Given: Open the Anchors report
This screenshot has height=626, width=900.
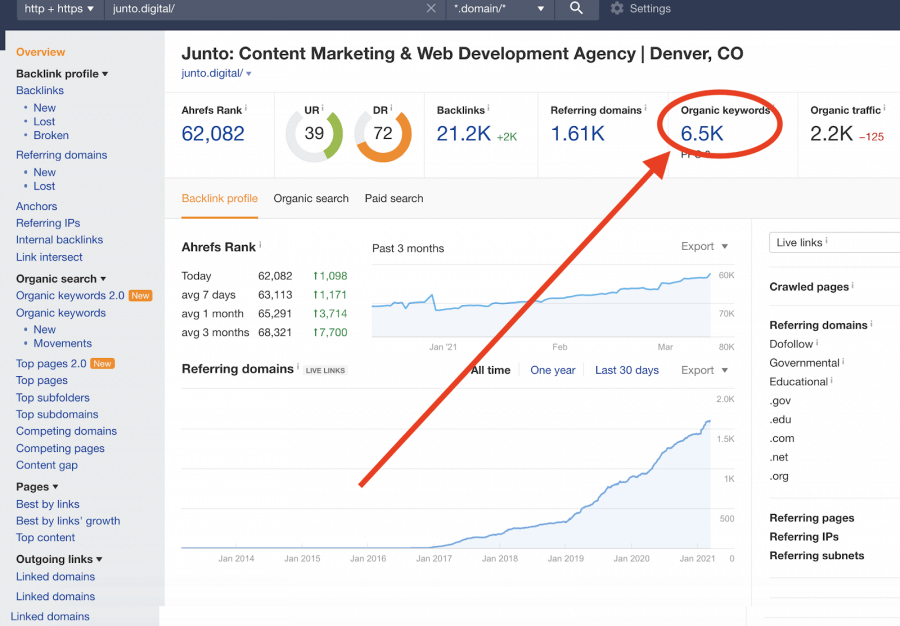Looking at the screenshot, I should [36, 206].
